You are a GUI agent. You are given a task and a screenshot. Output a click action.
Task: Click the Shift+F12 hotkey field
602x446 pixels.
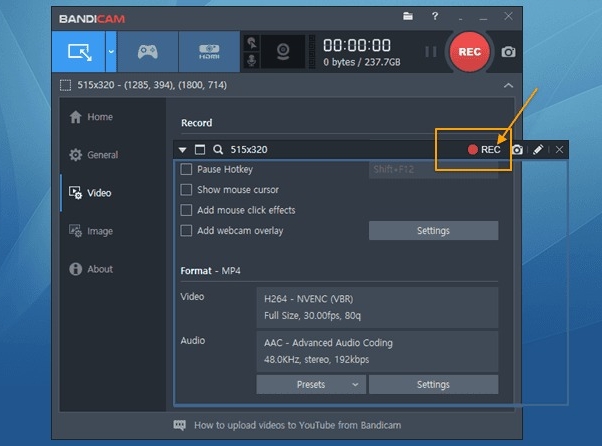click(x=433, y=170)
